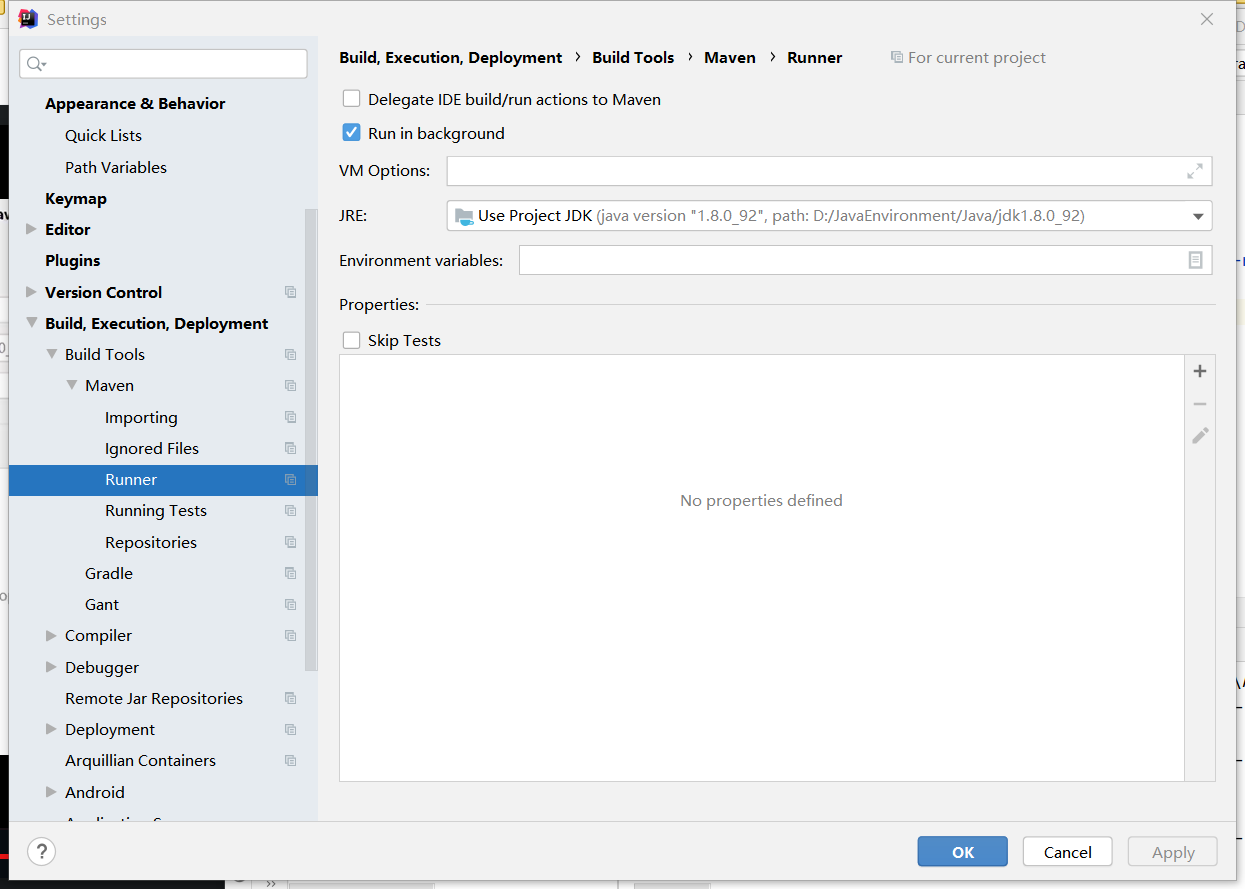Expand the Android node
Screen dimensions: 1245x889
coord(51,792)
